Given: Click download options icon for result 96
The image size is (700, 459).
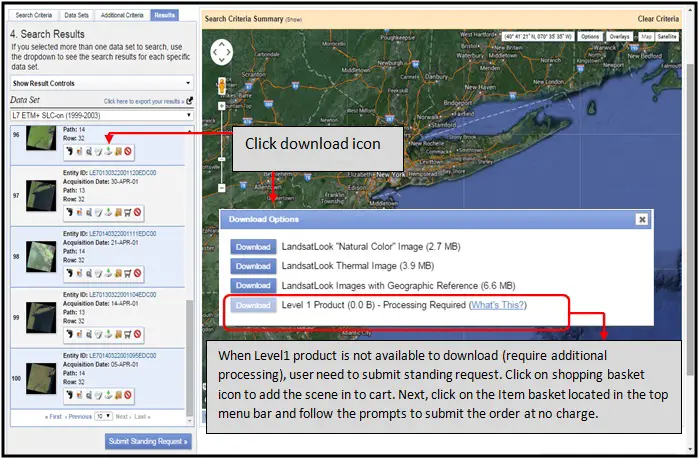Looking at the screenshot, I should click(108, 151).
